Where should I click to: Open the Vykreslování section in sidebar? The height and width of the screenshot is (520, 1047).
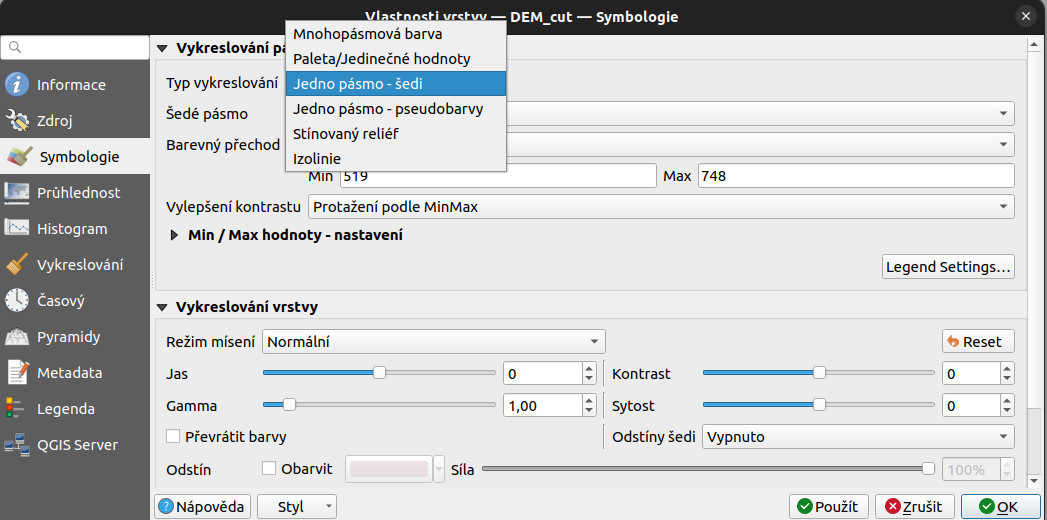point(75,265)
